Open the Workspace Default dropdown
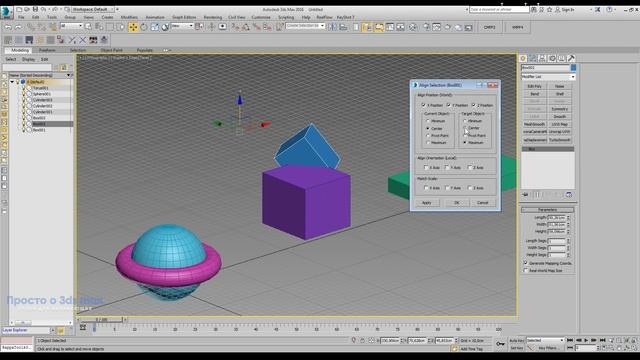 93,9
